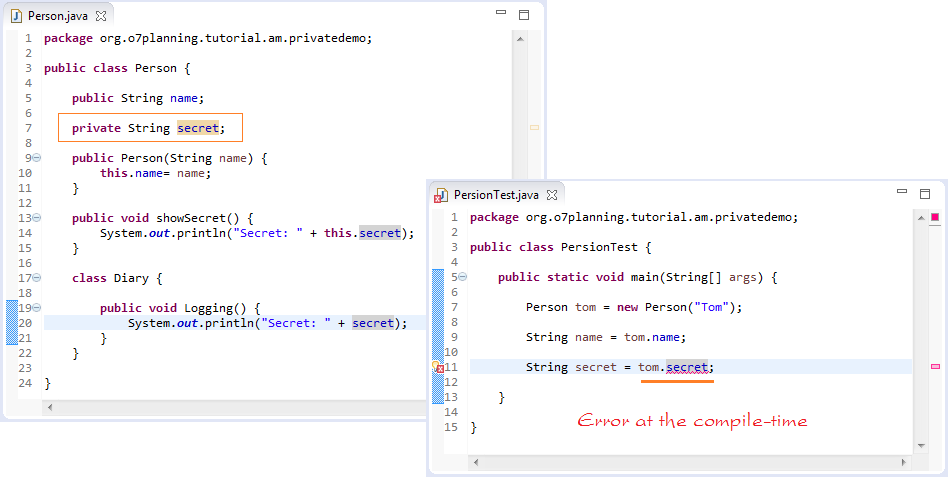Click Java file icon on Person.java tab
Screen dimensions: 948x477
click(x=17, y=16)
